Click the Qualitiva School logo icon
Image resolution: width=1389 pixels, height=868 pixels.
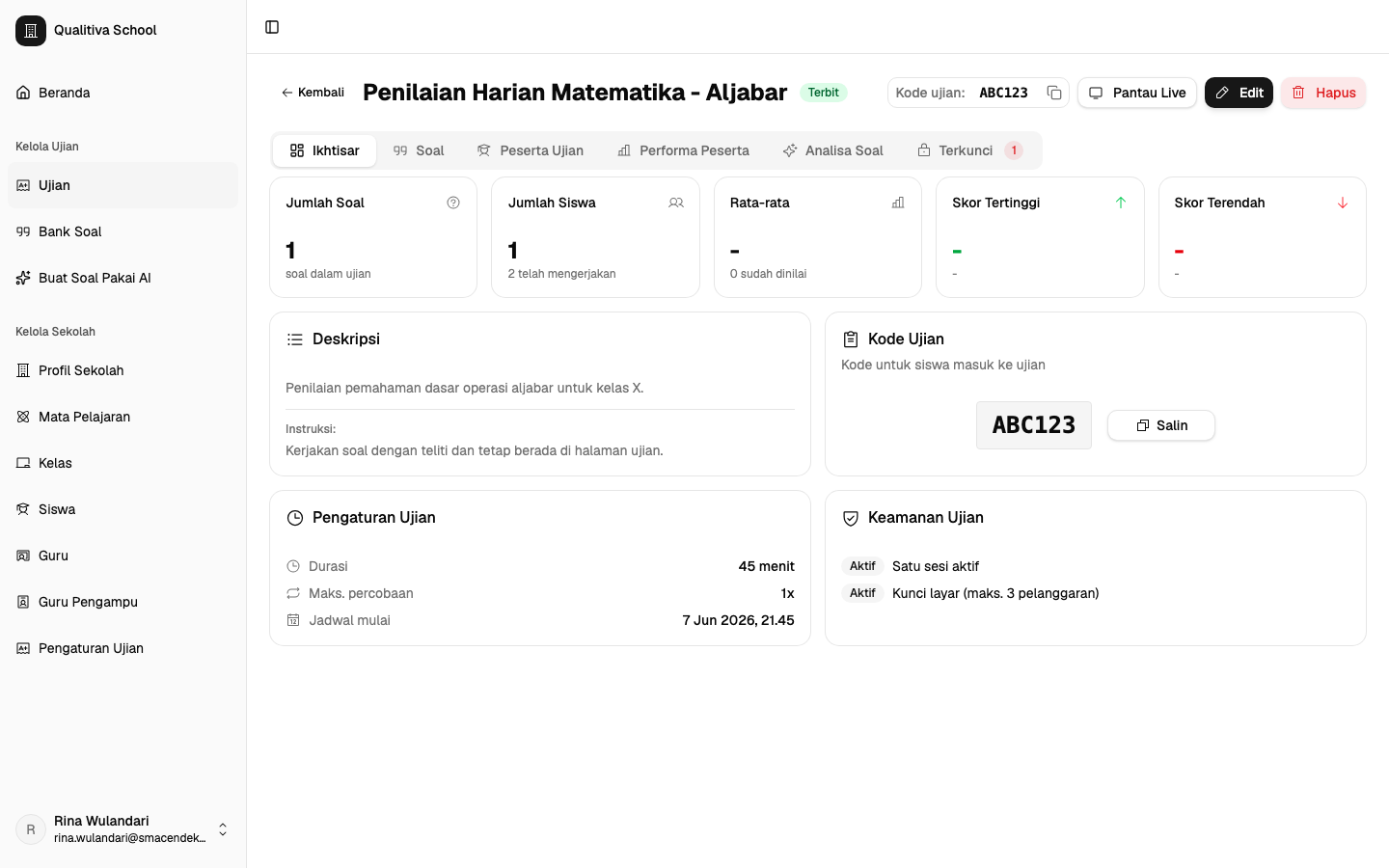click(31, 31)
